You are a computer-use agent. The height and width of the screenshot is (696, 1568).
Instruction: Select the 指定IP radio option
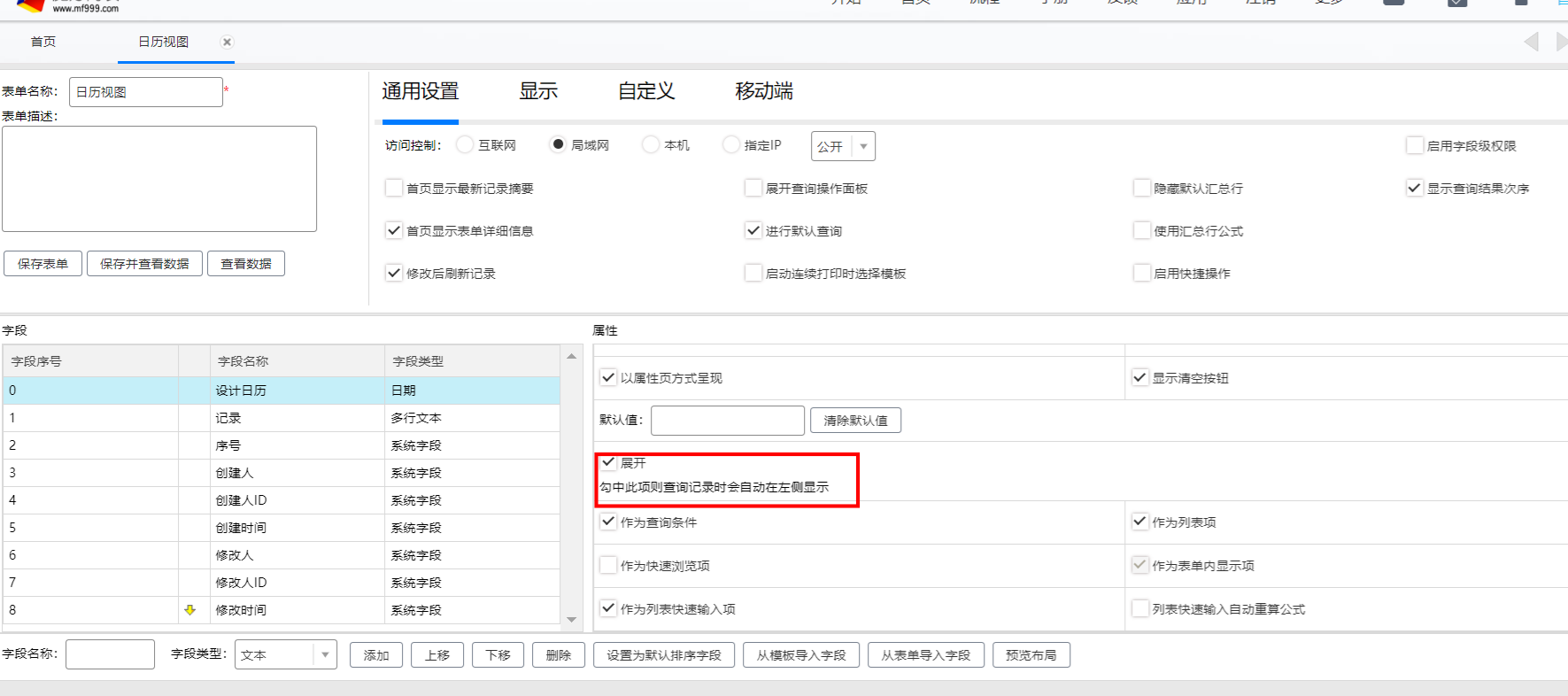[x=731, y=144]
